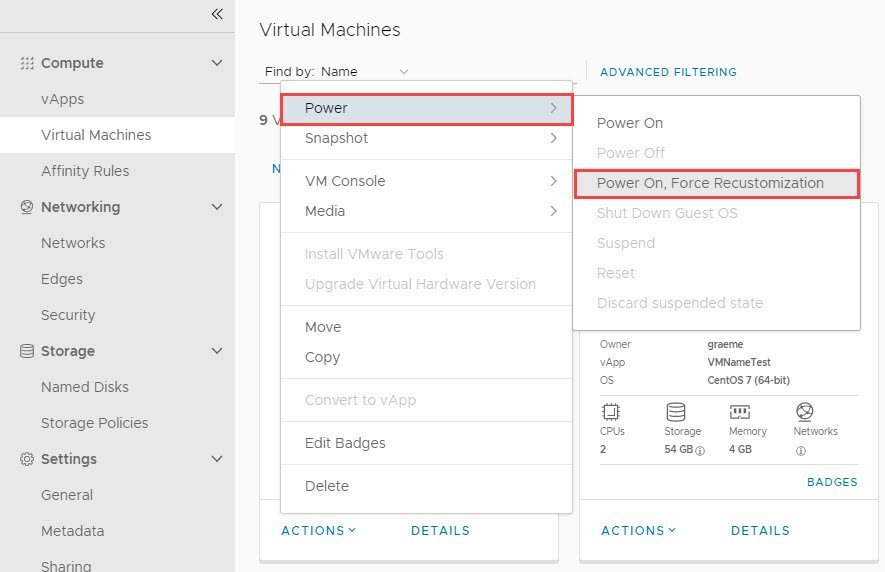Image resolution: width=885 pixels, height=572 pixels.
Task: Open Virtual Machines in sidebar
Action: pos(117,135)
